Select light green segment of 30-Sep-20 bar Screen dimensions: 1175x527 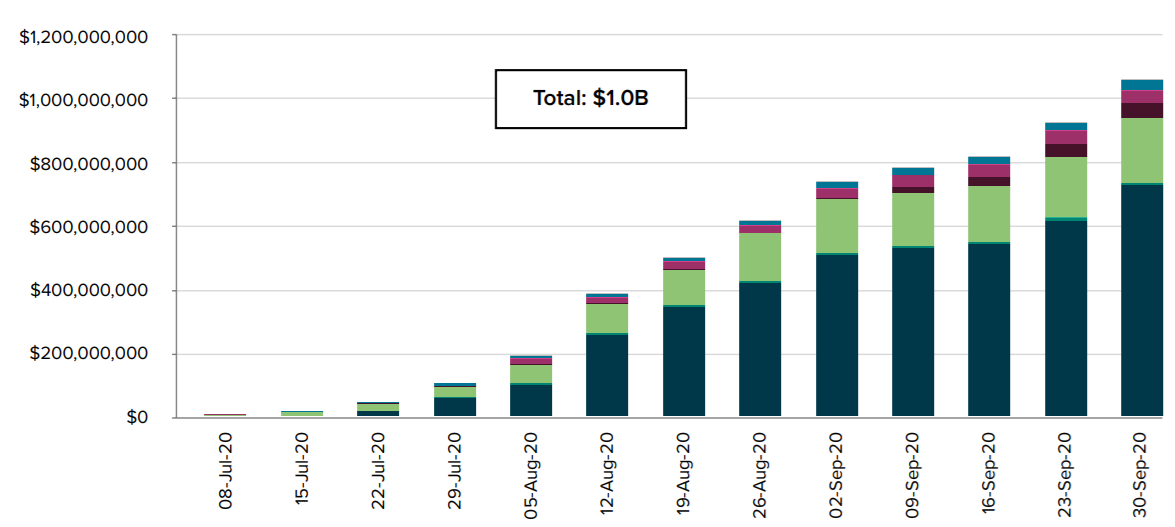1142,150
